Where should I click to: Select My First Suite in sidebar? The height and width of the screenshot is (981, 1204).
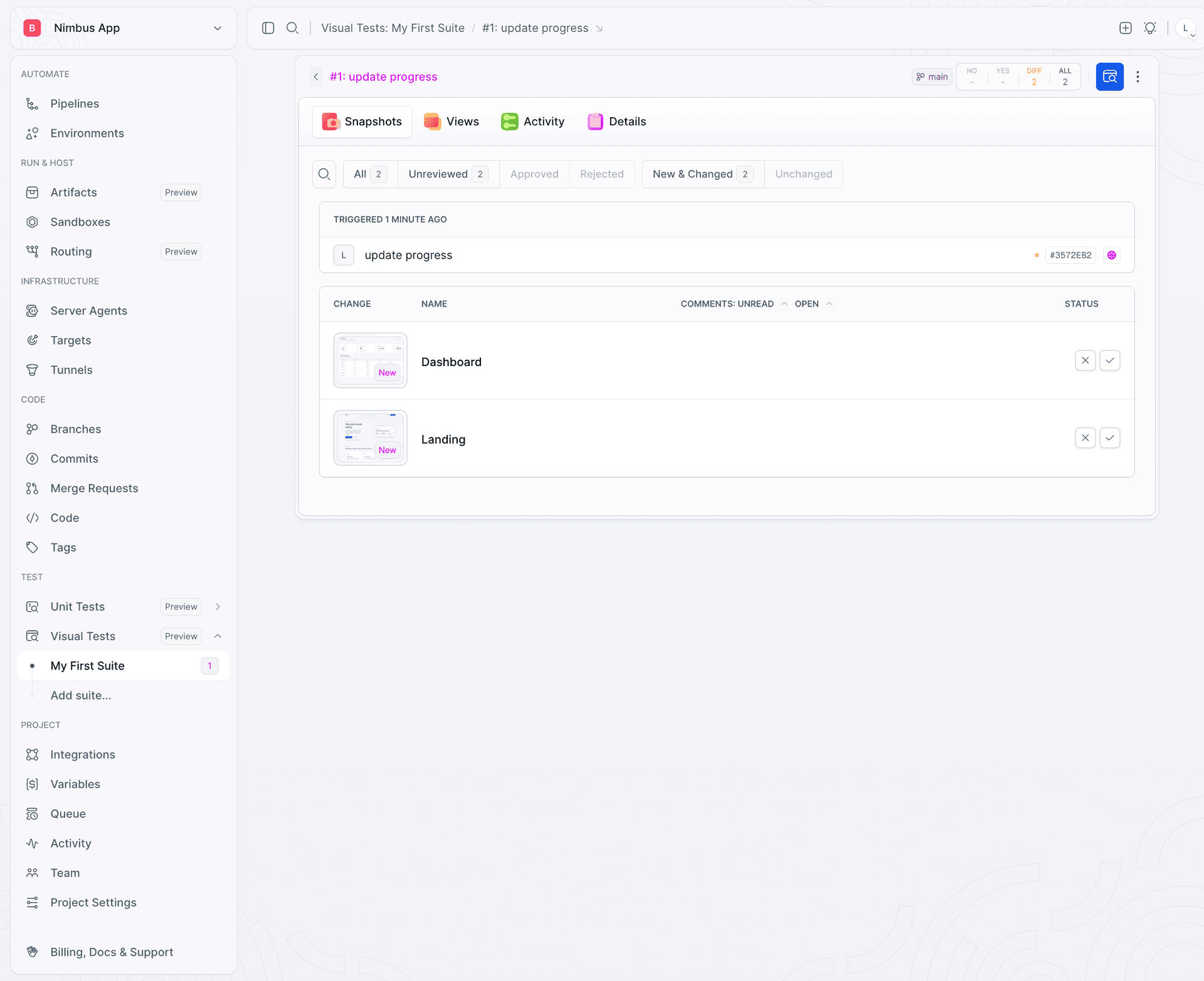pyautogui.click(x=123, y=666)
